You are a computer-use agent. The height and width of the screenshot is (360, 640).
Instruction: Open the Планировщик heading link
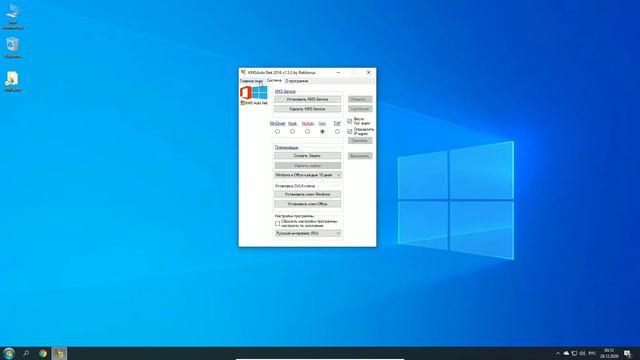pyautogui.click(x=287, y=147)
